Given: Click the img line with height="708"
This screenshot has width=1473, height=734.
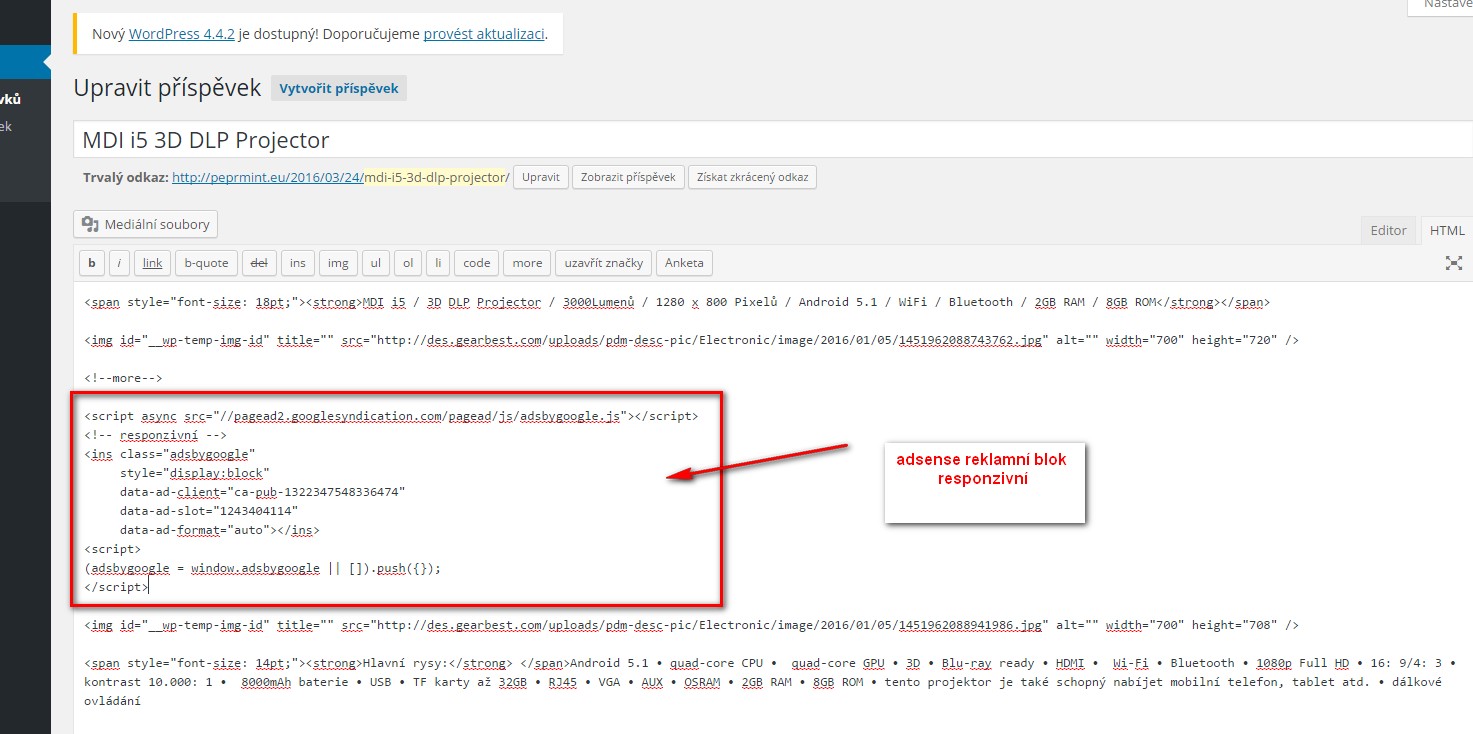Looking at the screenshot, I should (x=692, y=625).
